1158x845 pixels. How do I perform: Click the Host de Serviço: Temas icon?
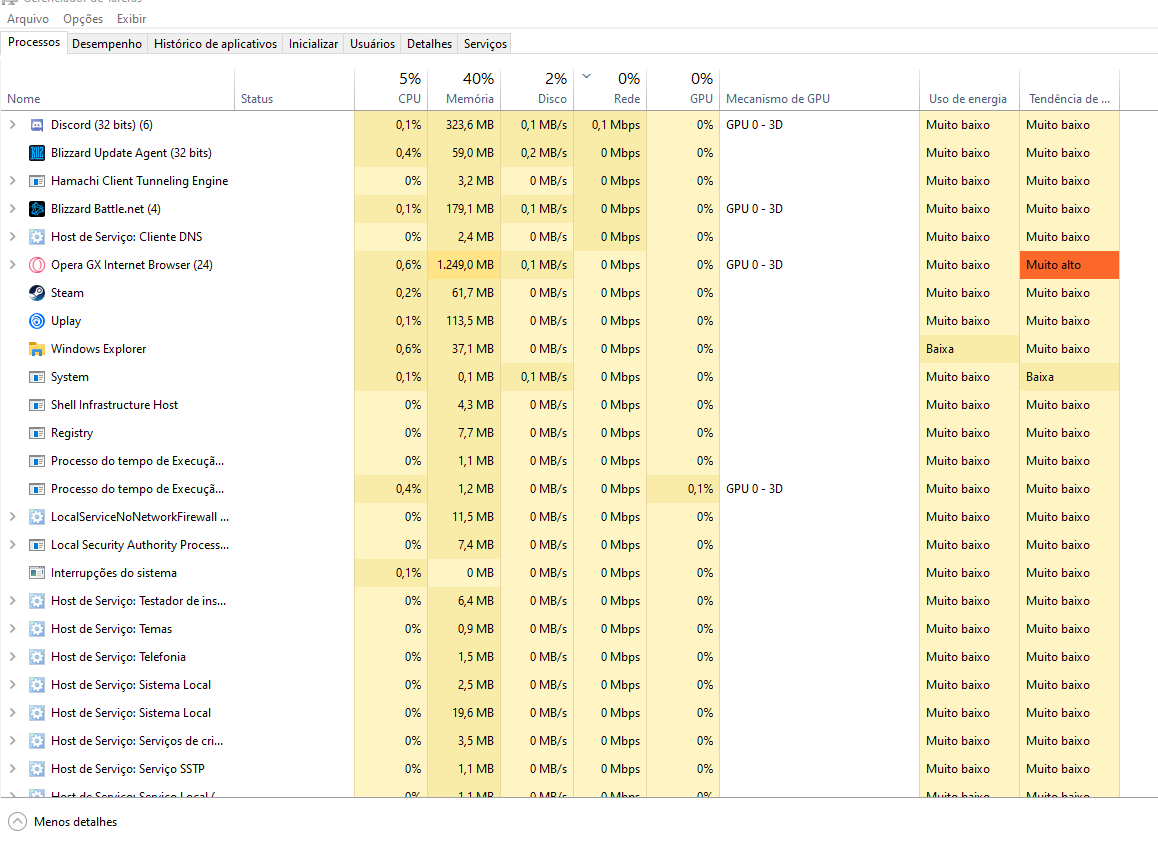tap(37, 629)
